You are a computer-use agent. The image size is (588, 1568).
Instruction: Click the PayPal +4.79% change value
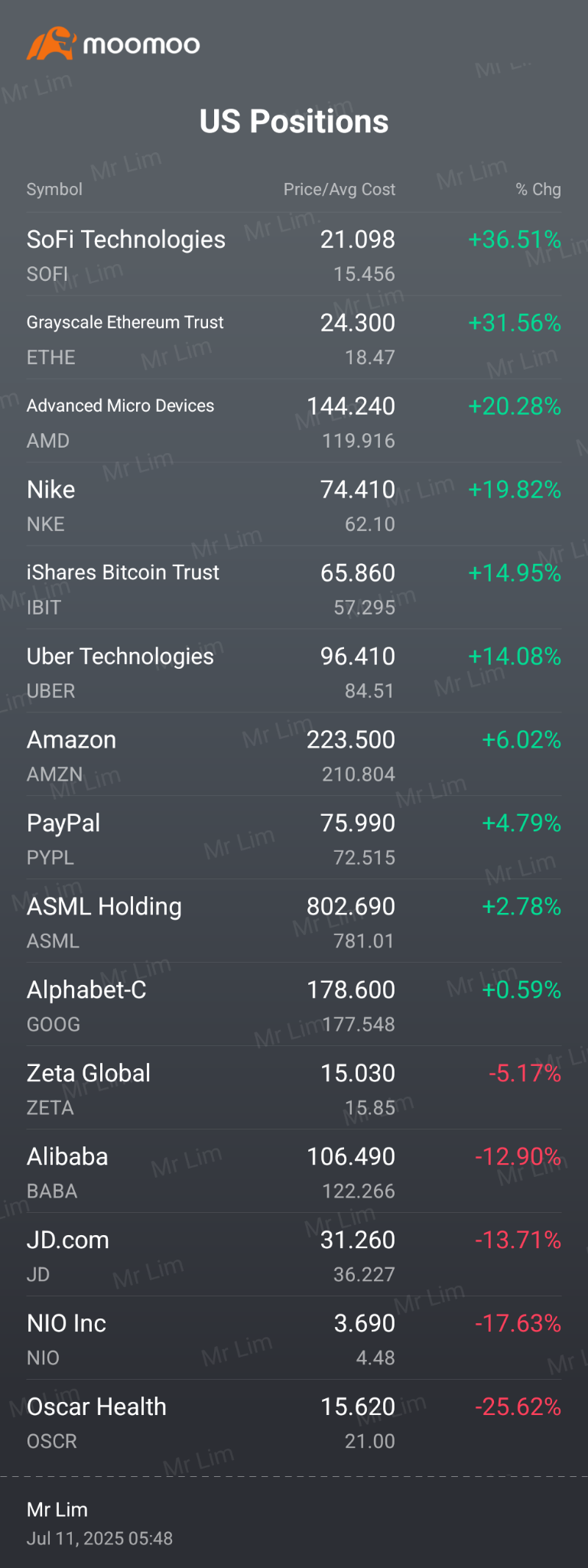coord(521,823)
